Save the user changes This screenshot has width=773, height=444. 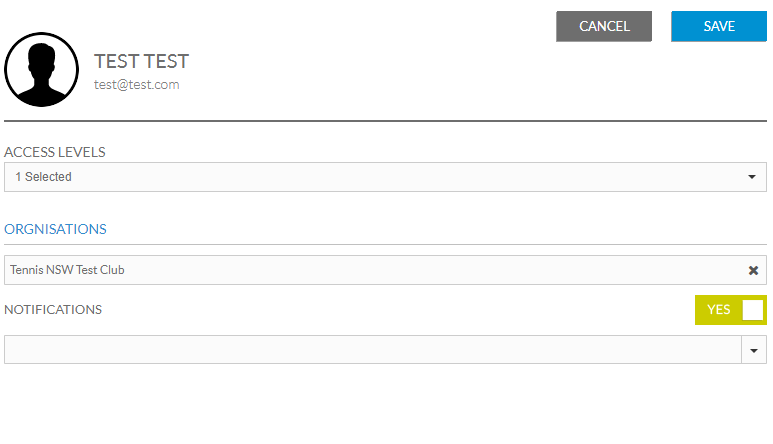click(x=719, y=26)
